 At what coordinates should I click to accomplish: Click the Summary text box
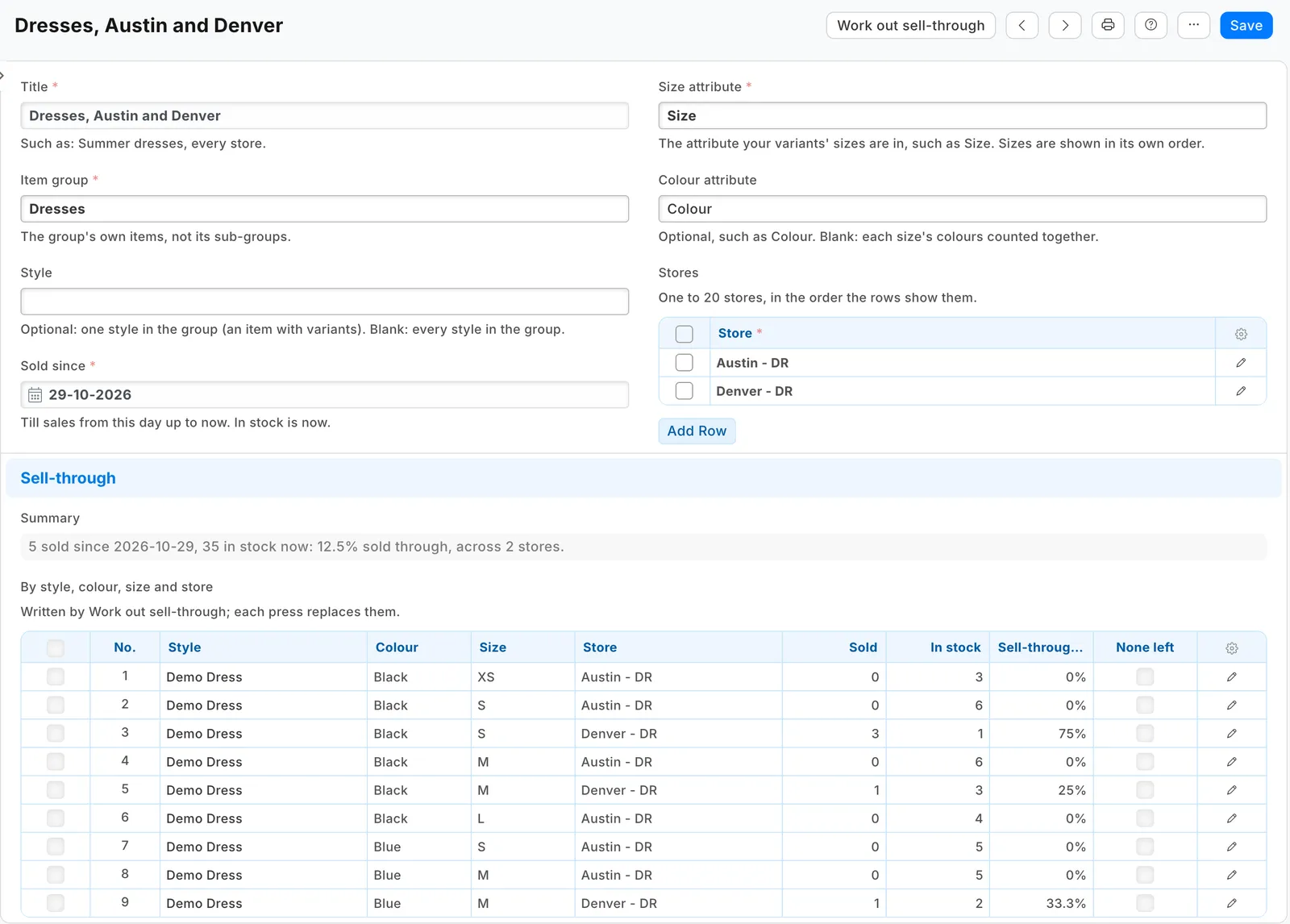643,547
